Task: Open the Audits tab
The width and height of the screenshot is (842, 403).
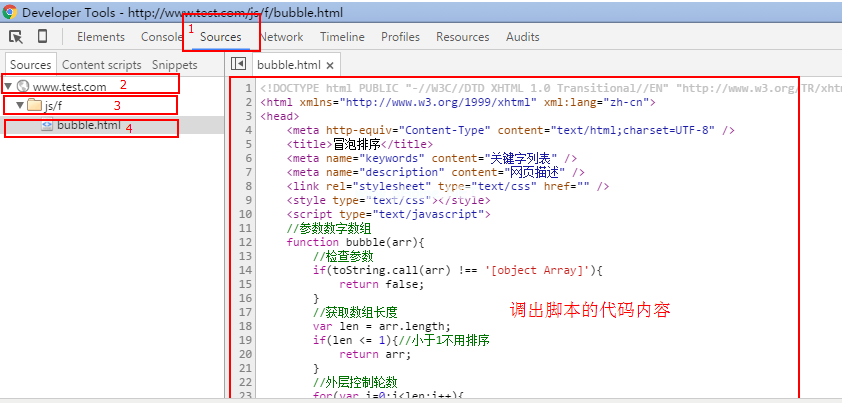Action: pos(522,37)
